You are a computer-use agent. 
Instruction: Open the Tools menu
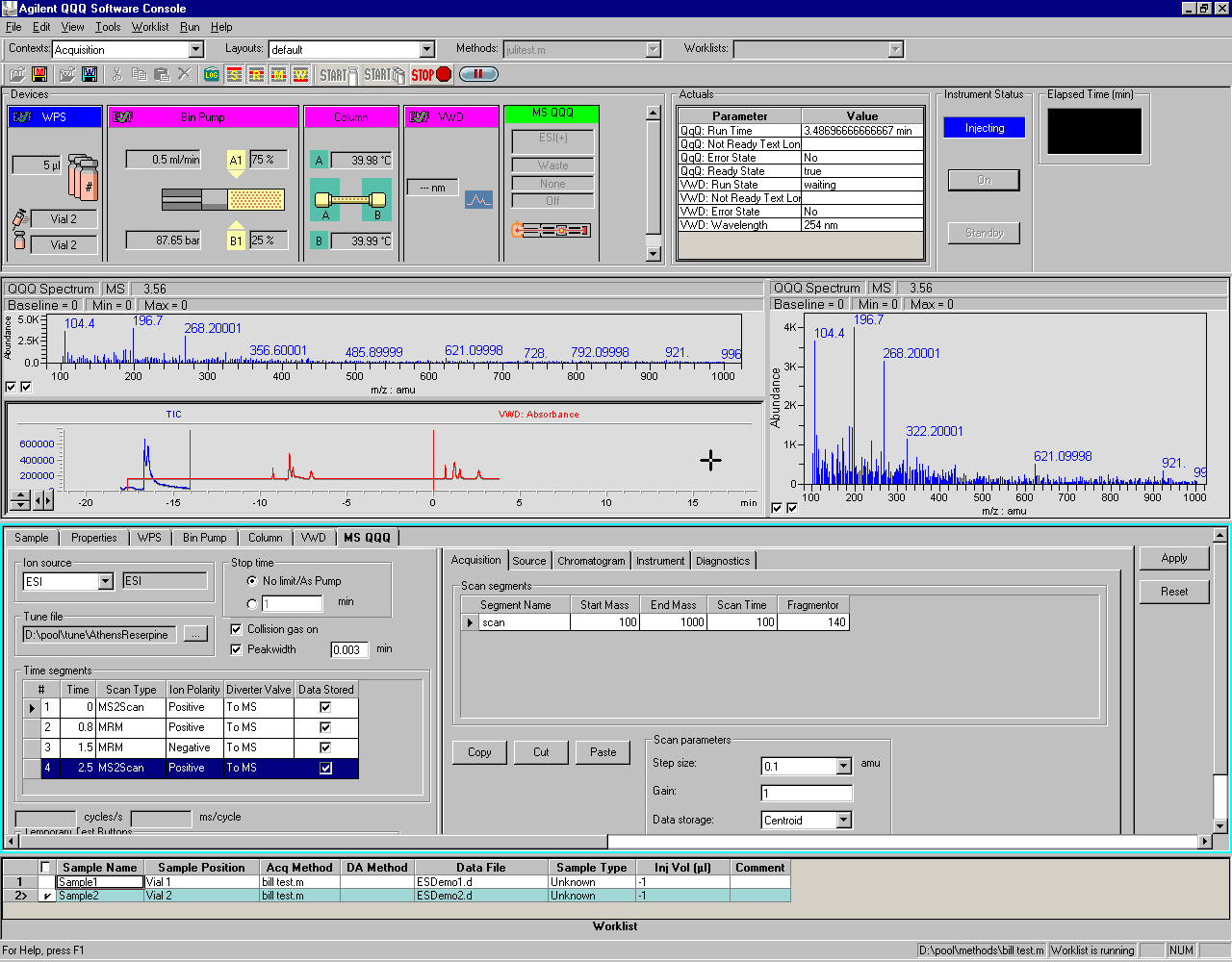(108, 27)
